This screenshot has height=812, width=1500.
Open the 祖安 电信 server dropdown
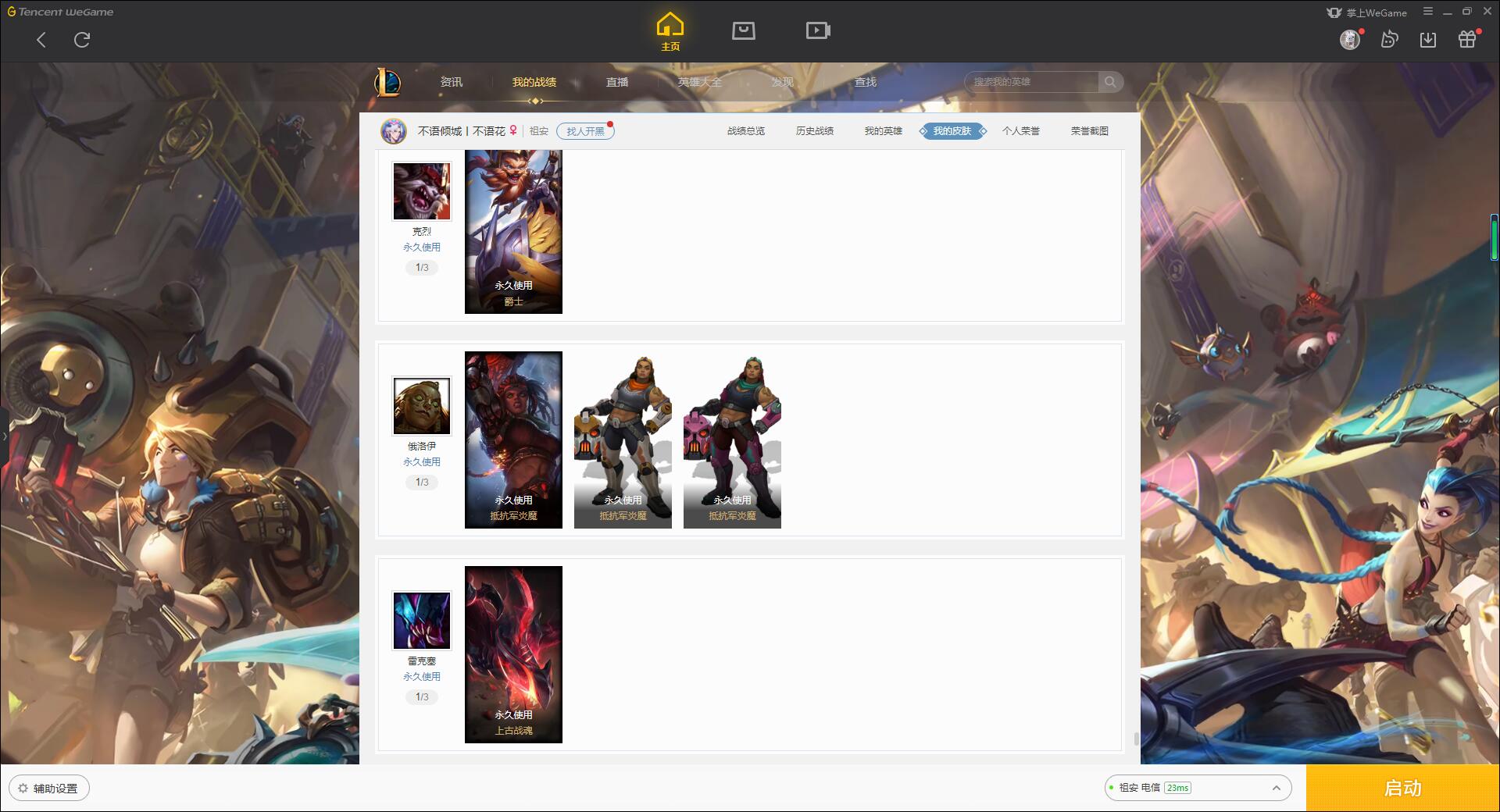[x=1198, y=788]
